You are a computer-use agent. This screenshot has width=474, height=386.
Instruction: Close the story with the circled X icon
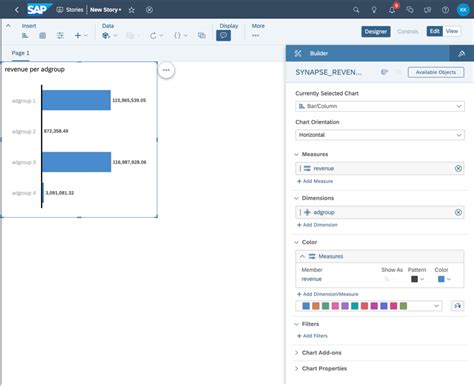coord(149,10)
